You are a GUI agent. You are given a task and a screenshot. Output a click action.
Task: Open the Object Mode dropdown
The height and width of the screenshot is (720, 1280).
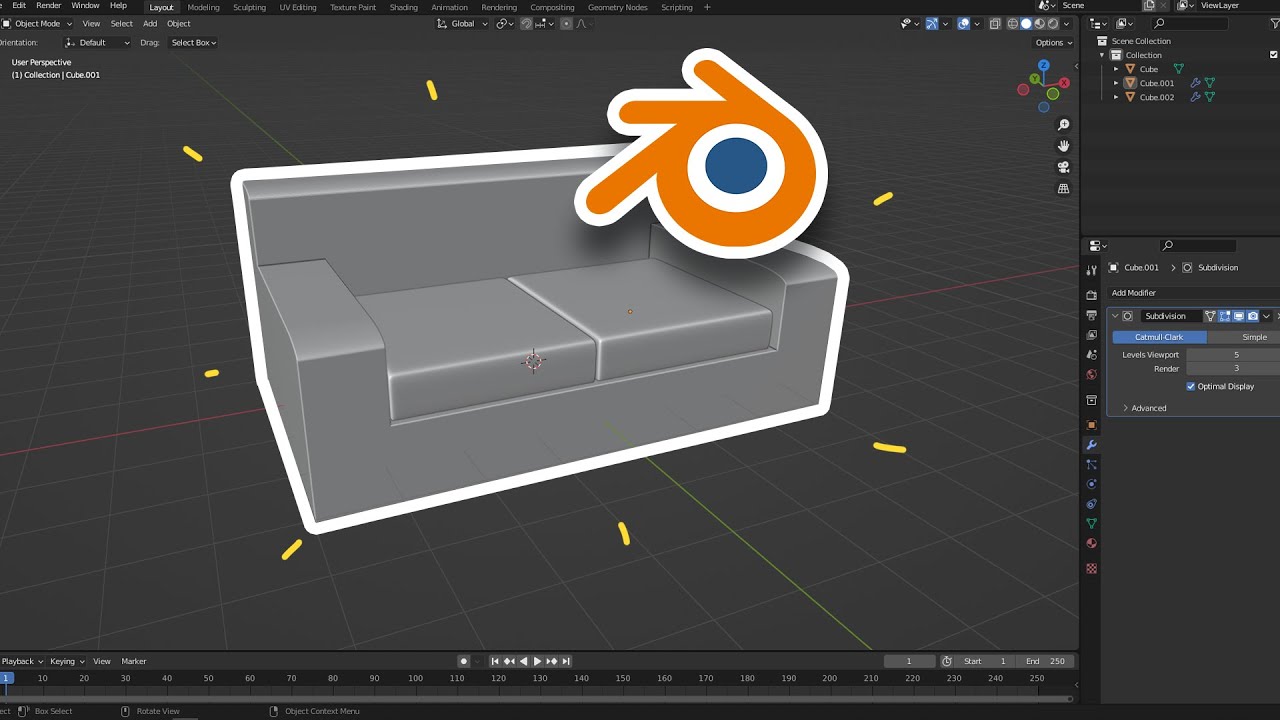click(37, 24)
